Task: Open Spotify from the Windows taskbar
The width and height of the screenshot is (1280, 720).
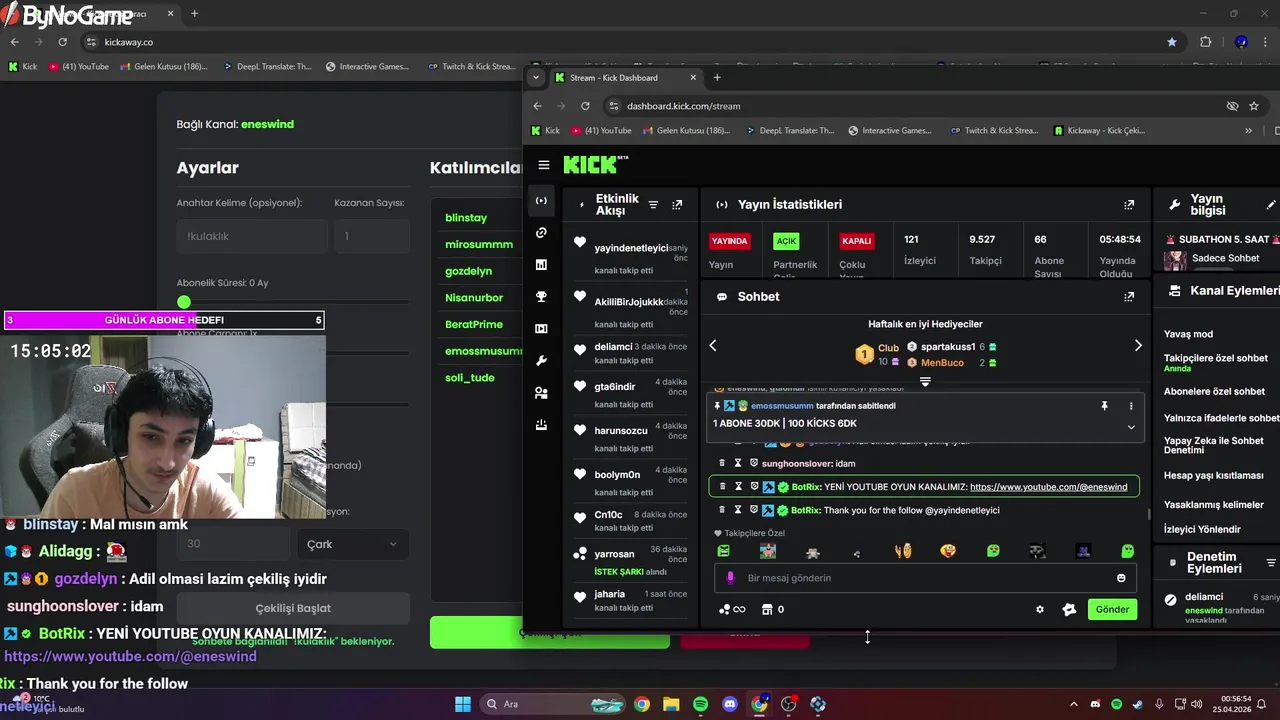Action: (700, 704)
